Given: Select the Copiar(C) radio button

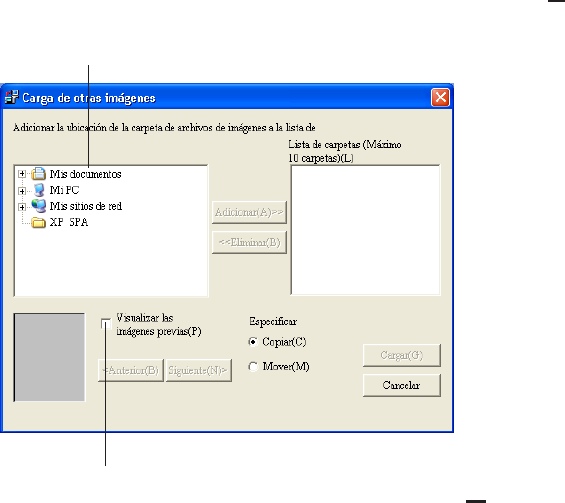Looking at the screenshot, I should [253, 342].
